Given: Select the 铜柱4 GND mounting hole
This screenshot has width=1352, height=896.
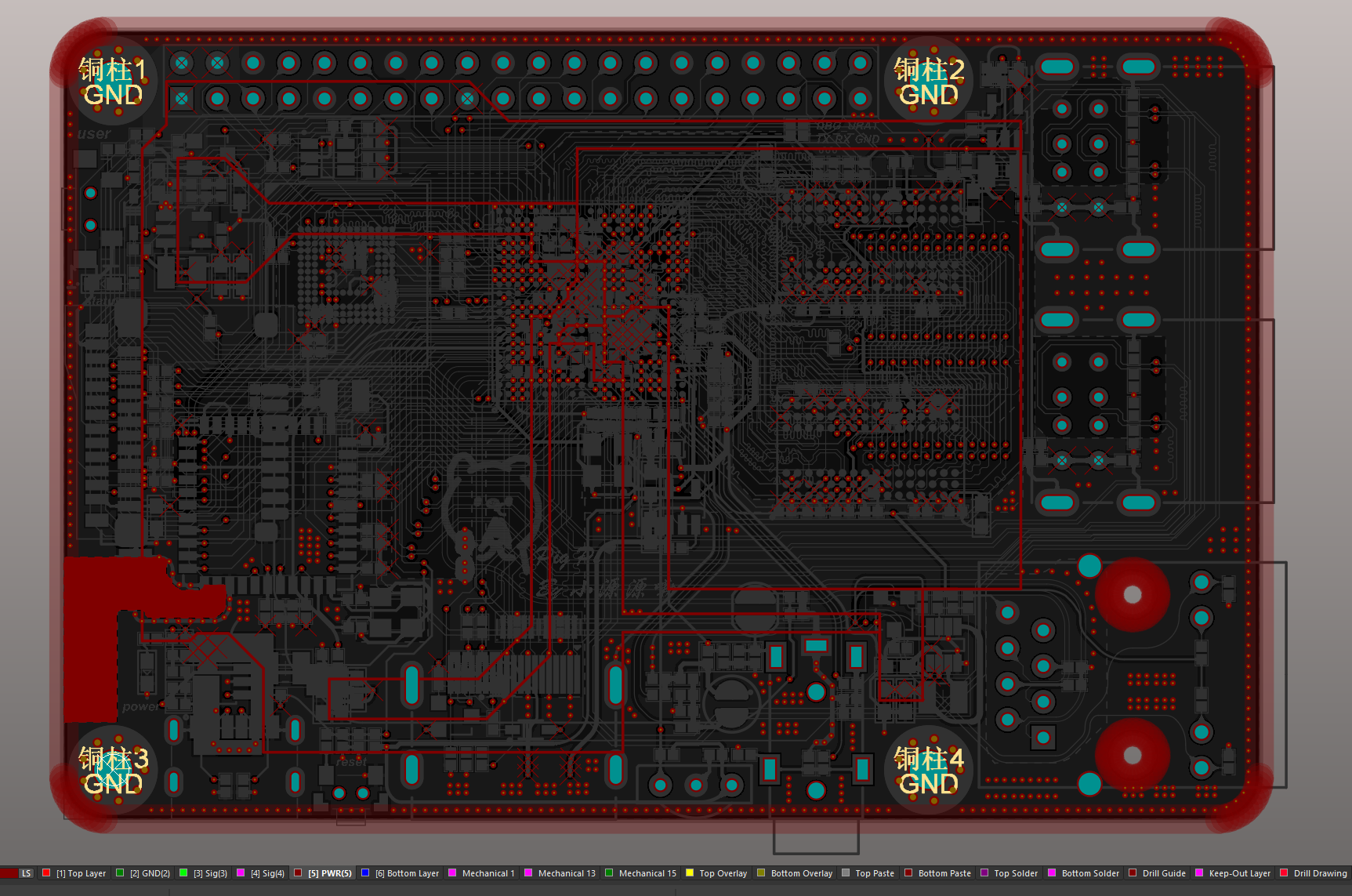Looking at the screenshot, I should (929, 771).
